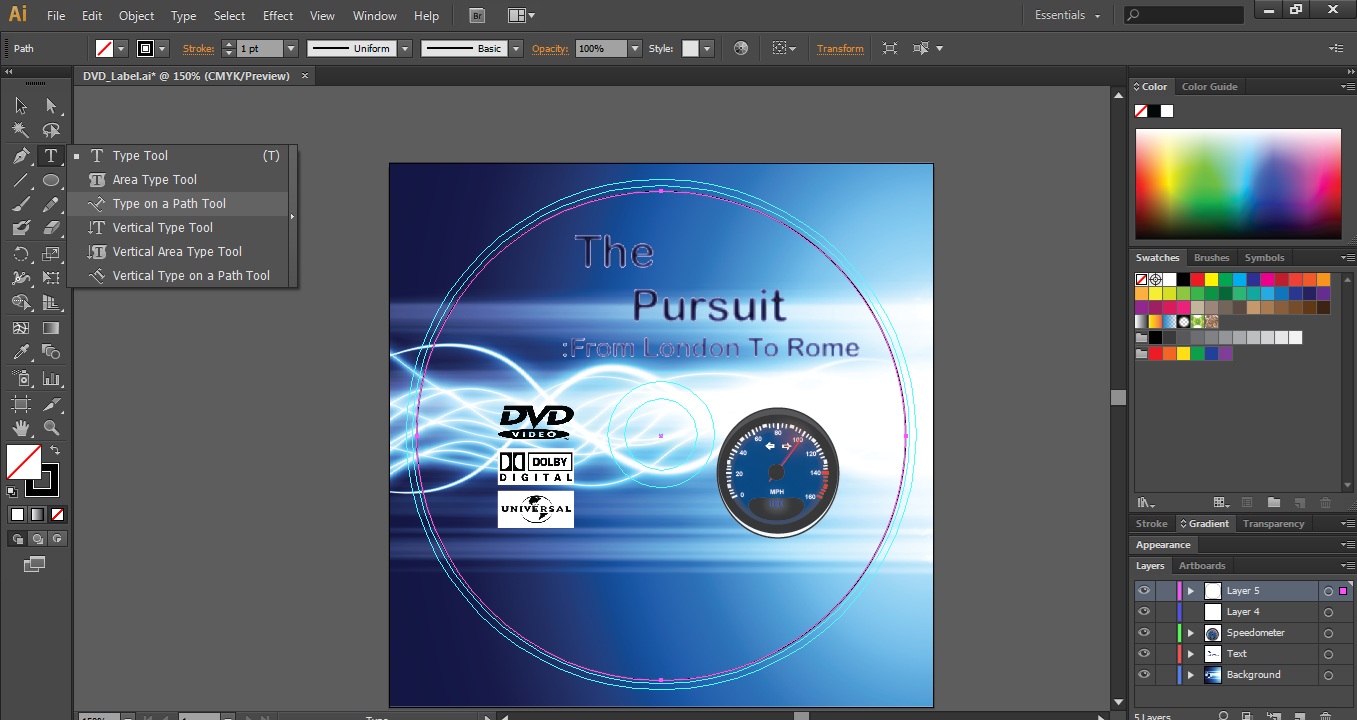The height and width of the screenshot is (720, 1357).
Task: Choose Vertical Area Type Tool
Action: 178,251
